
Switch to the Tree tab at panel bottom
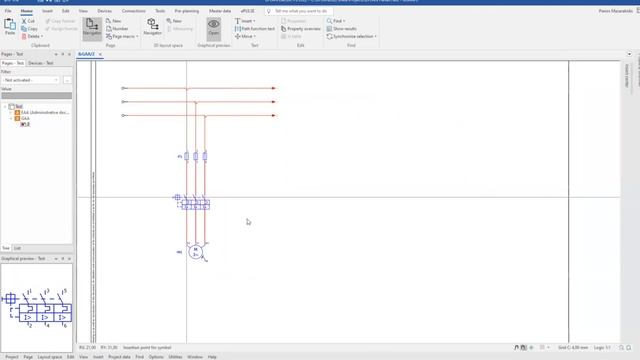coord(6,248)
